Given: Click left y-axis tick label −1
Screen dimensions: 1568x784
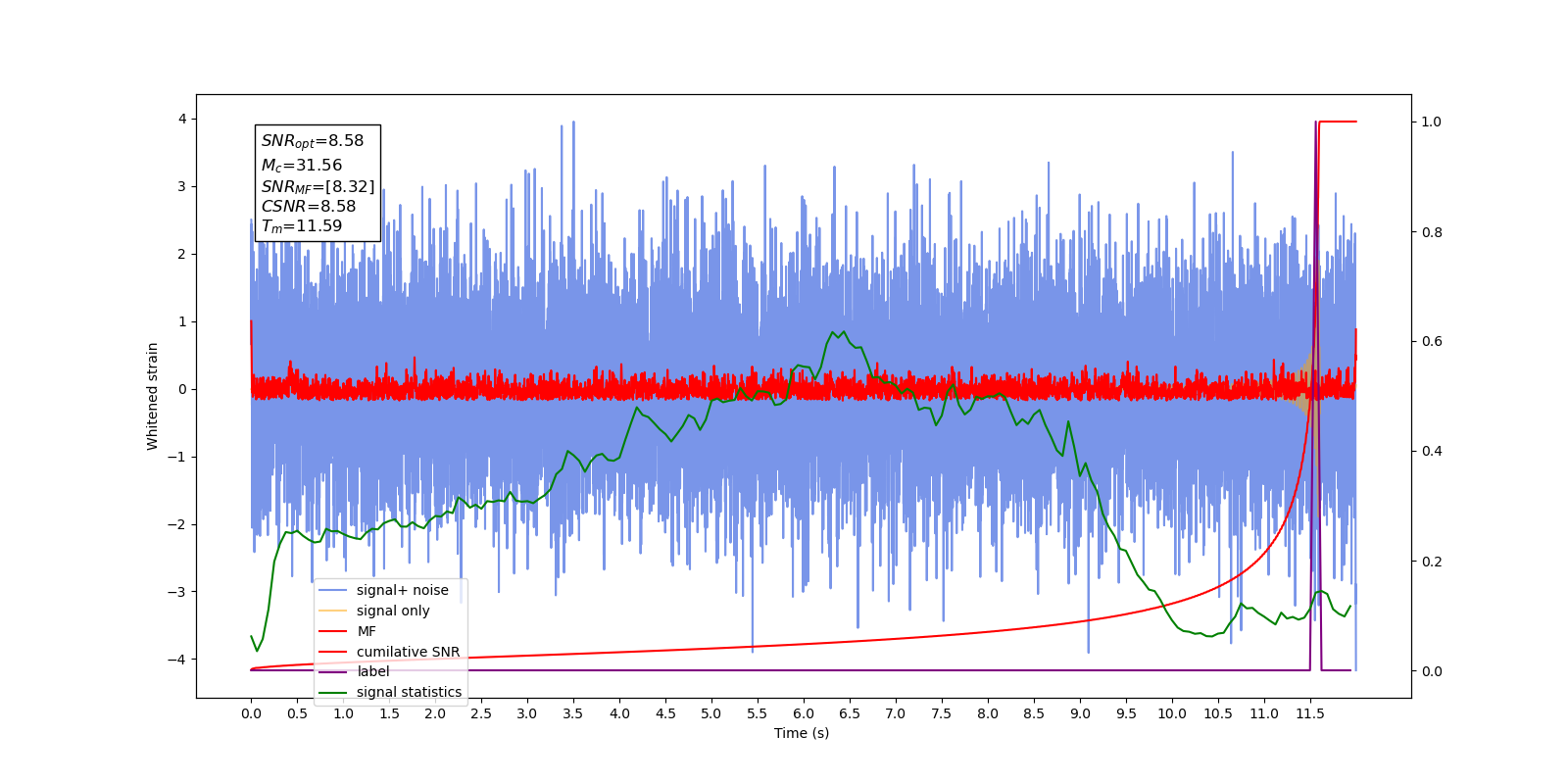Looking at the screenshot, I should [x=177, y=457].
